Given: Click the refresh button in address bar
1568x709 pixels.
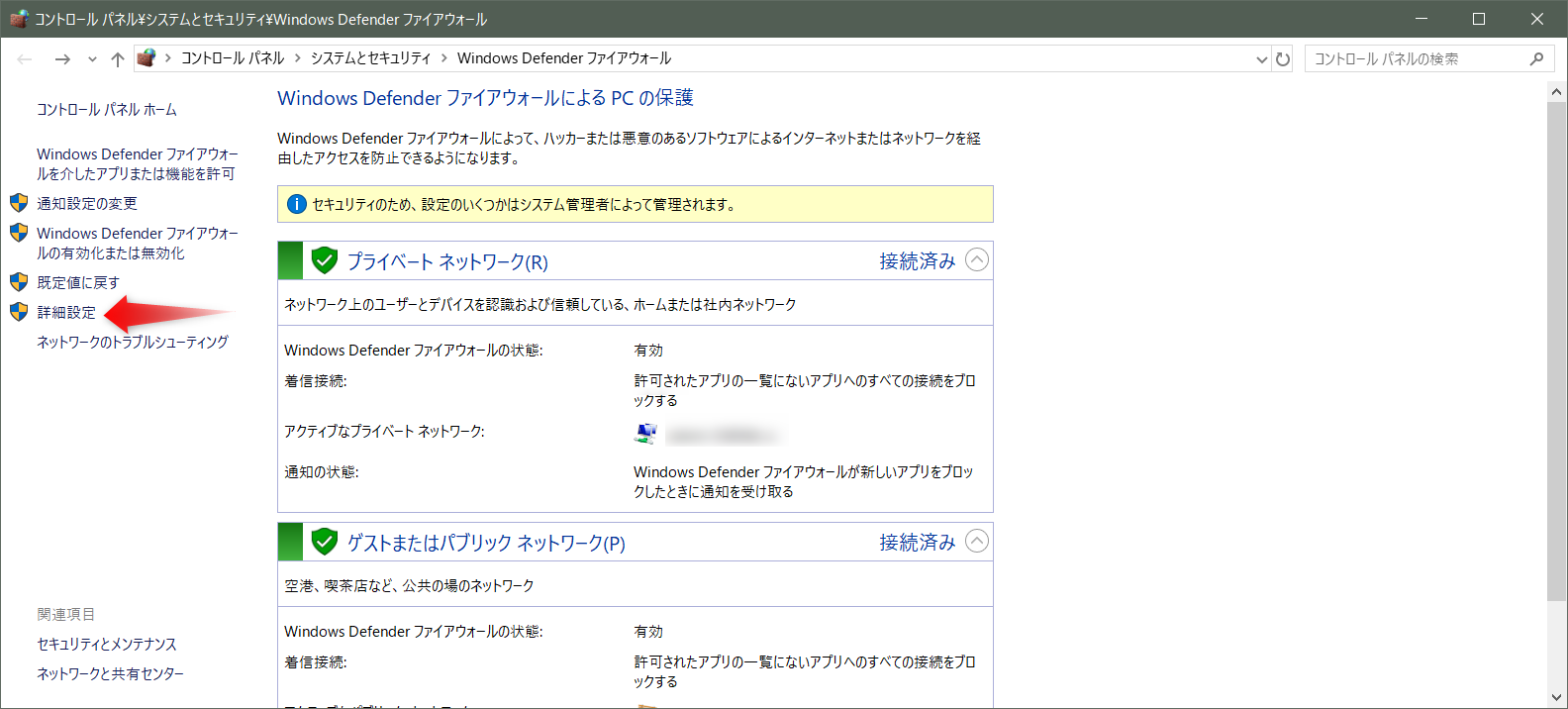Looking at the screenshot, I should (1283, 59).
